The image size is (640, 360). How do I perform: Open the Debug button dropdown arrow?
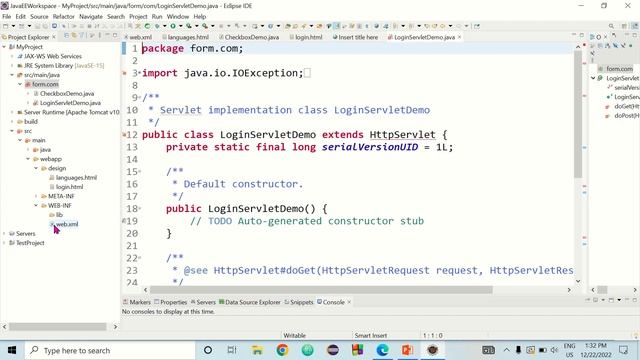(x=164, y=26)
